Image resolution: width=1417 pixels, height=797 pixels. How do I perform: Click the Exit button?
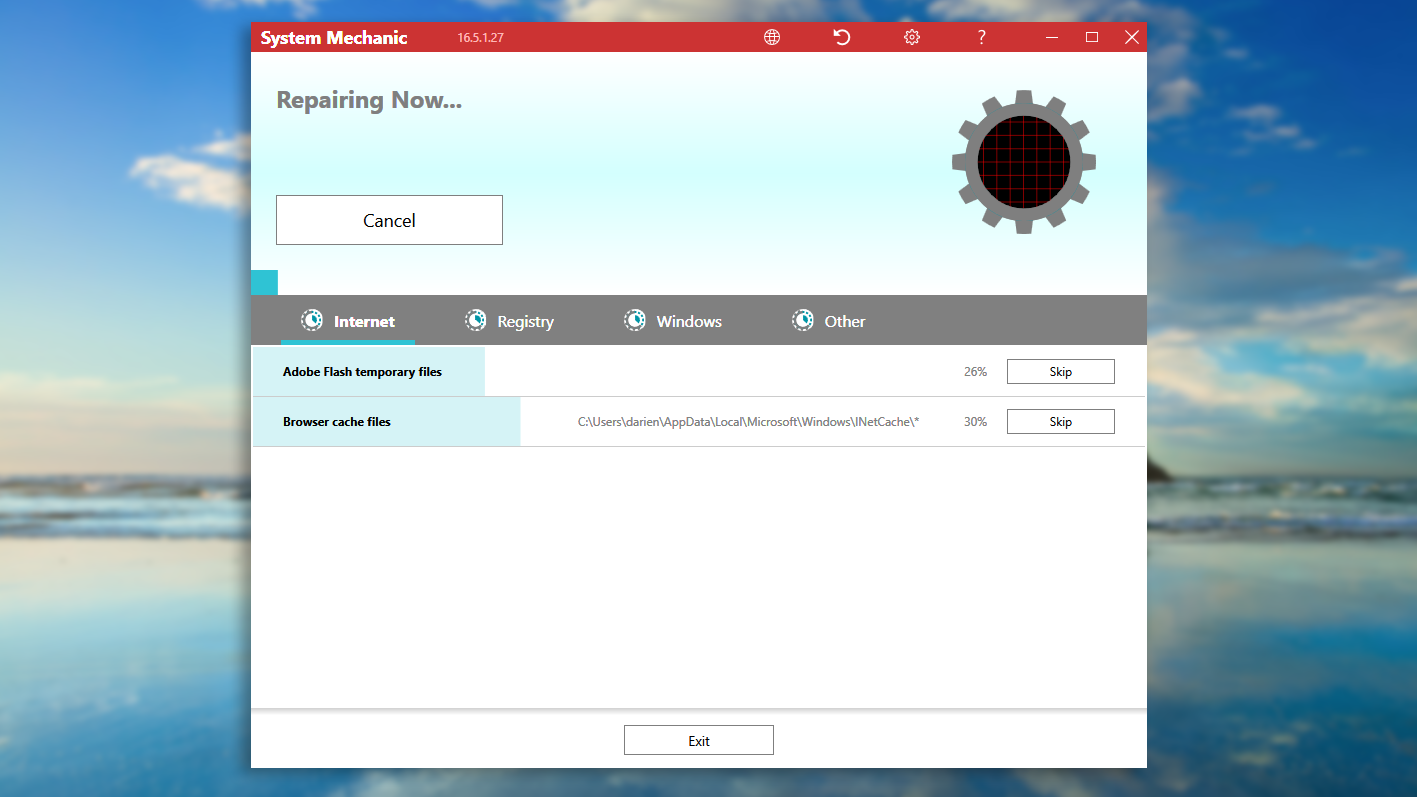699,741
